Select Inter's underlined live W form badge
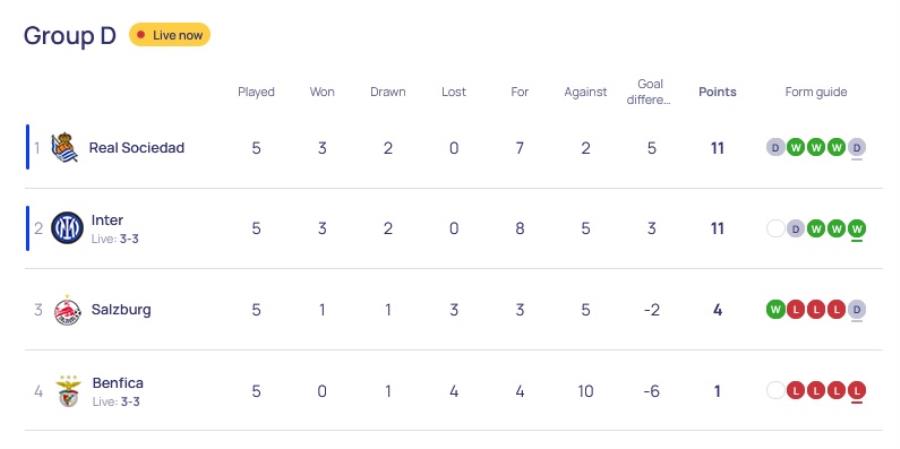This screenshot has width=900, height=449. click(x=856, y=229)
